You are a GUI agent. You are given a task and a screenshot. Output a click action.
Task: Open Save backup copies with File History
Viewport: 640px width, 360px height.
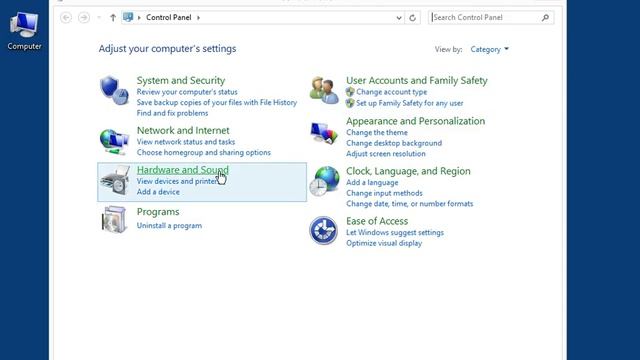click(x=217, y=102)
